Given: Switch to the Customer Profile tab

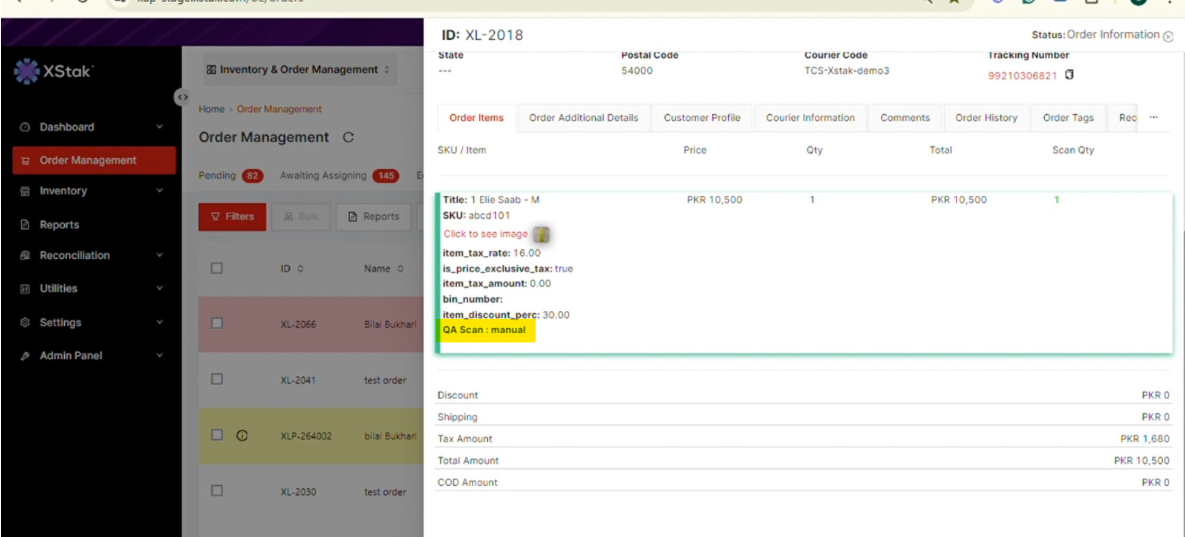Looking at the screenshot, I should pyautogui.click(x=702, y=118).
